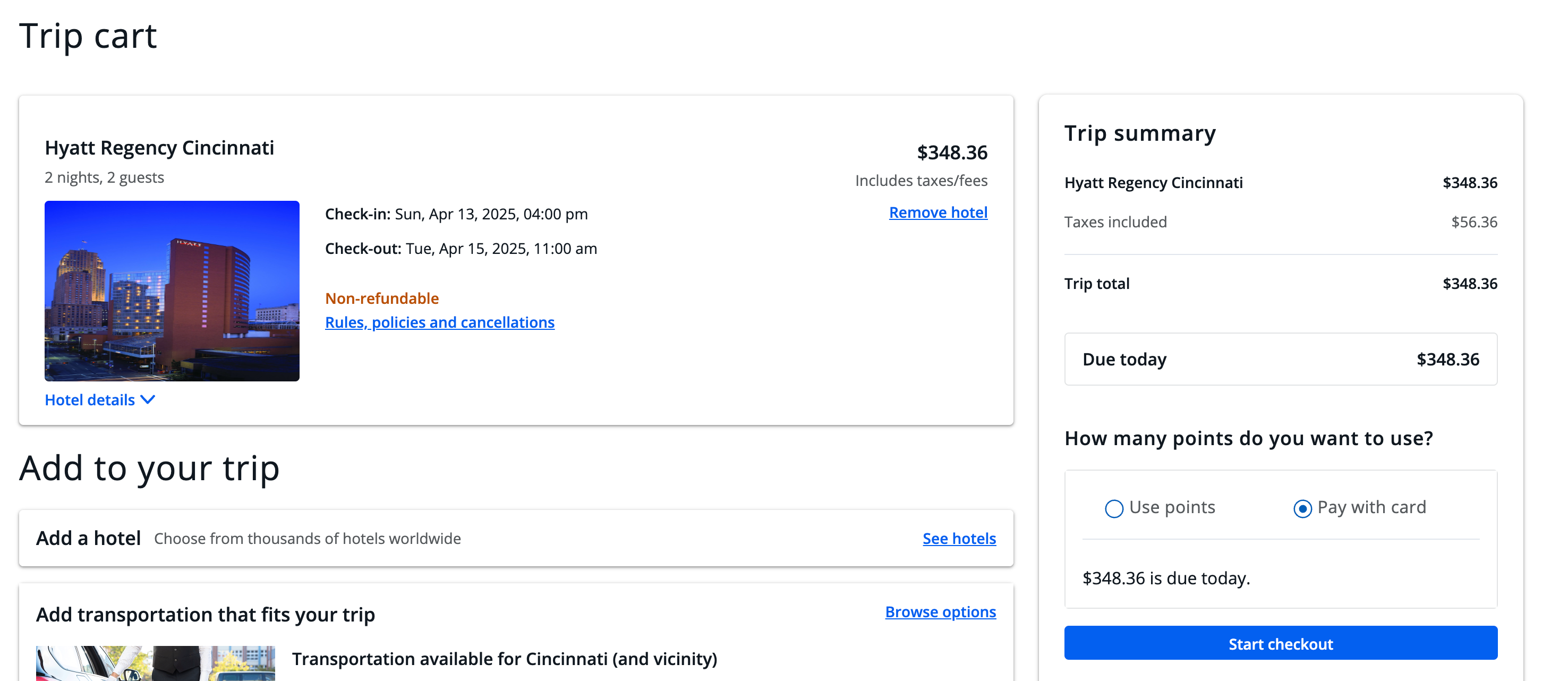Viewport: 1568px width, 681px height.
Task: Click the Add a hotel card
Action: 426,538
